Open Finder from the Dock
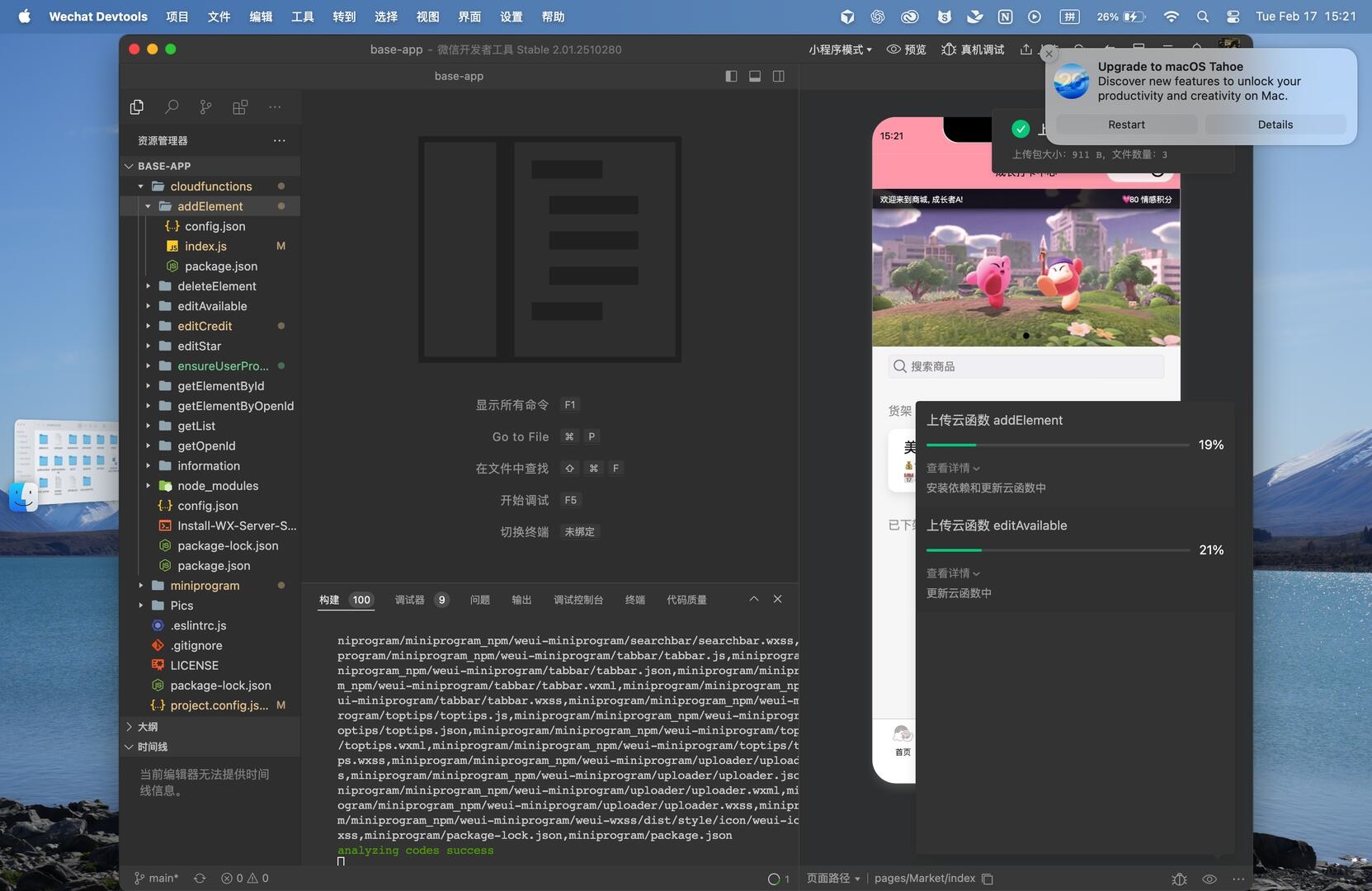The width and height of the screenshot is (1372, 891). (x=23, y=497)
